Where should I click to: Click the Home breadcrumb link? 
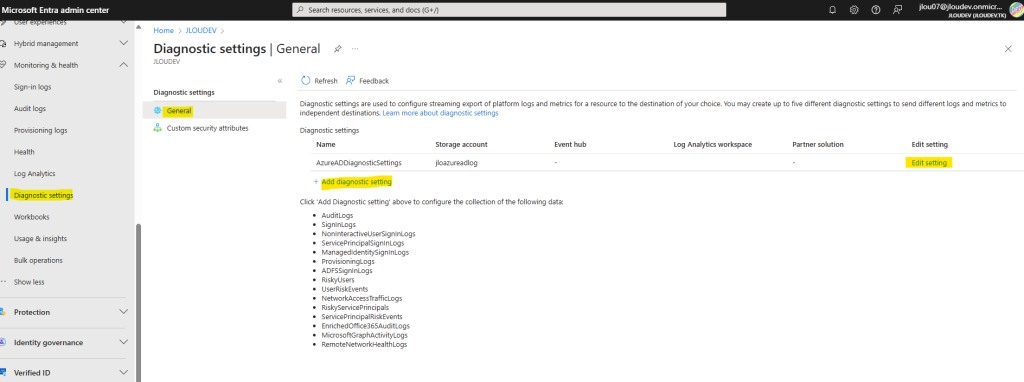click(163, 31)
